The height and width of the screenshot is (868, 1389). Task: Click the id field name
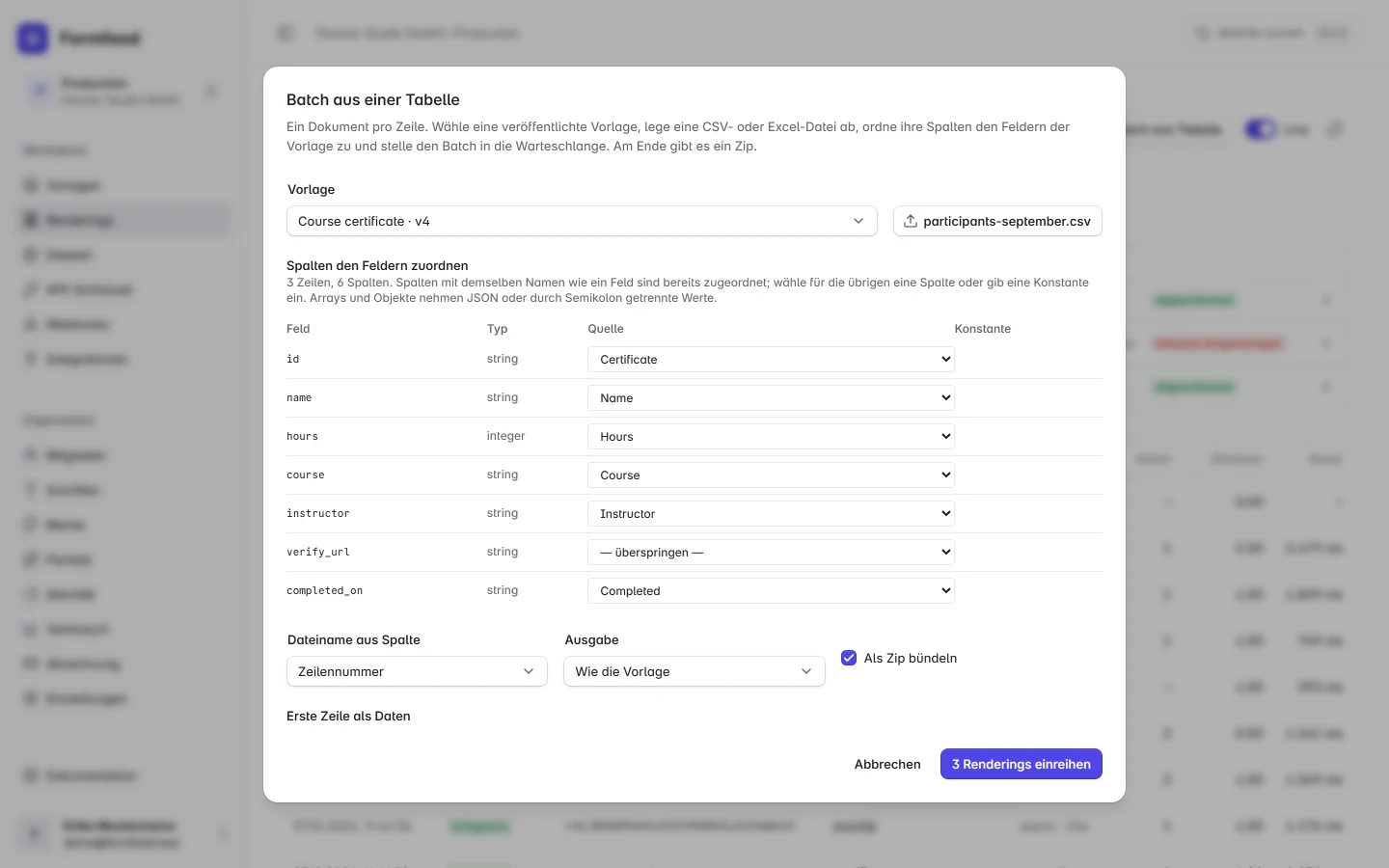coord(293,359)
